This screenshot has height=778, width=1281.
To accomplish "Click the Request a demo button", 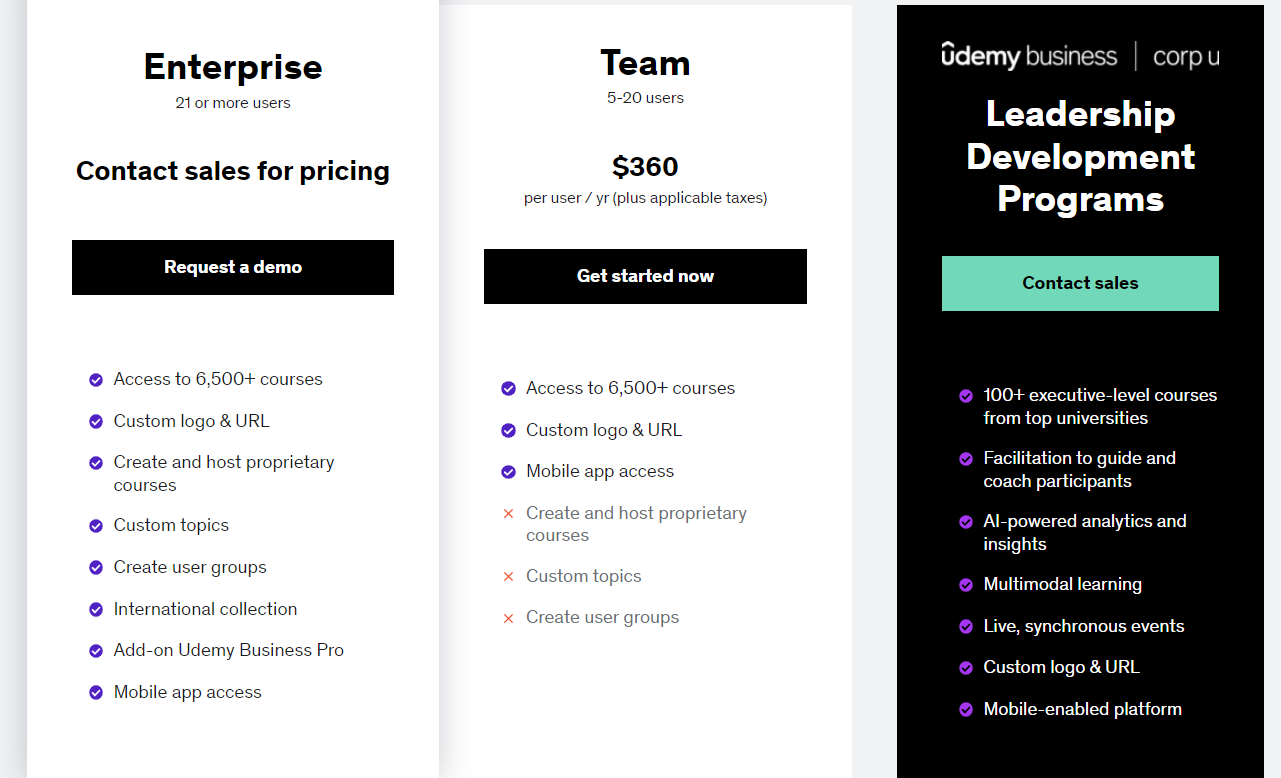I will tap(233, 267).
